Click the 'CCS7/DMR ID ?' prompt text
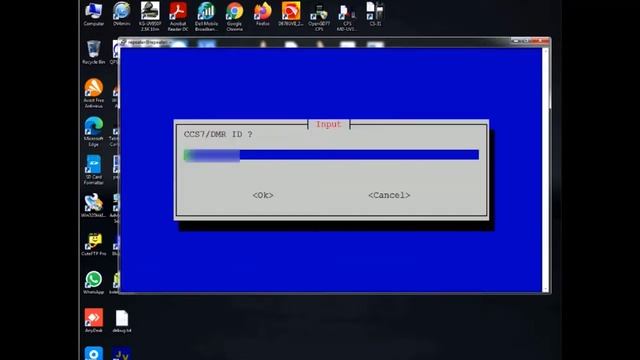This screenshot has width=640, height=360. 218,134
